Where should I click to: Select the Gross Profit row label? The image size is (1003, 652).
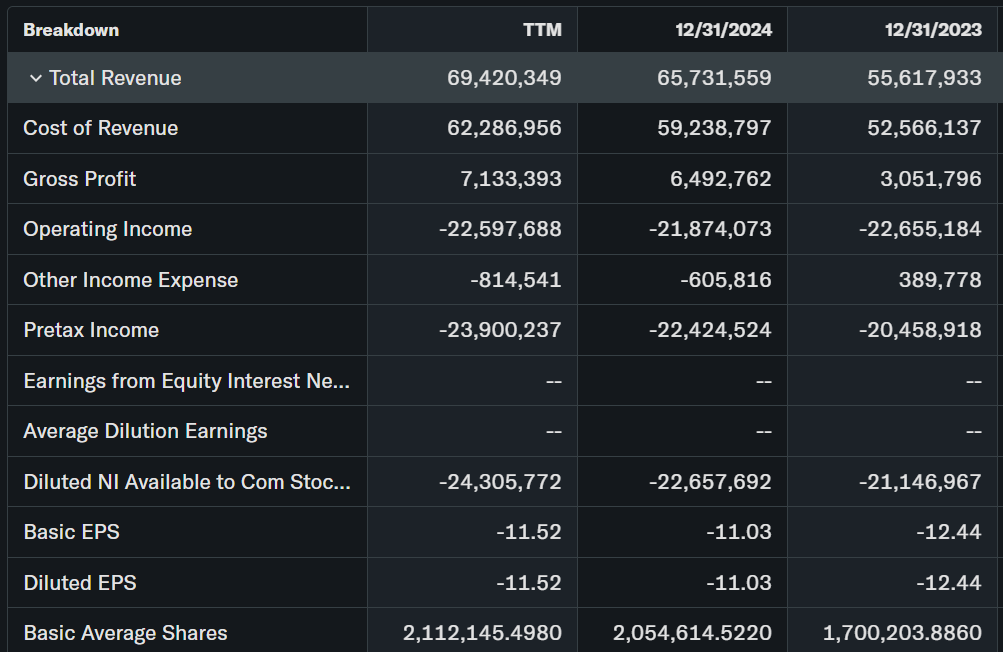80,179
